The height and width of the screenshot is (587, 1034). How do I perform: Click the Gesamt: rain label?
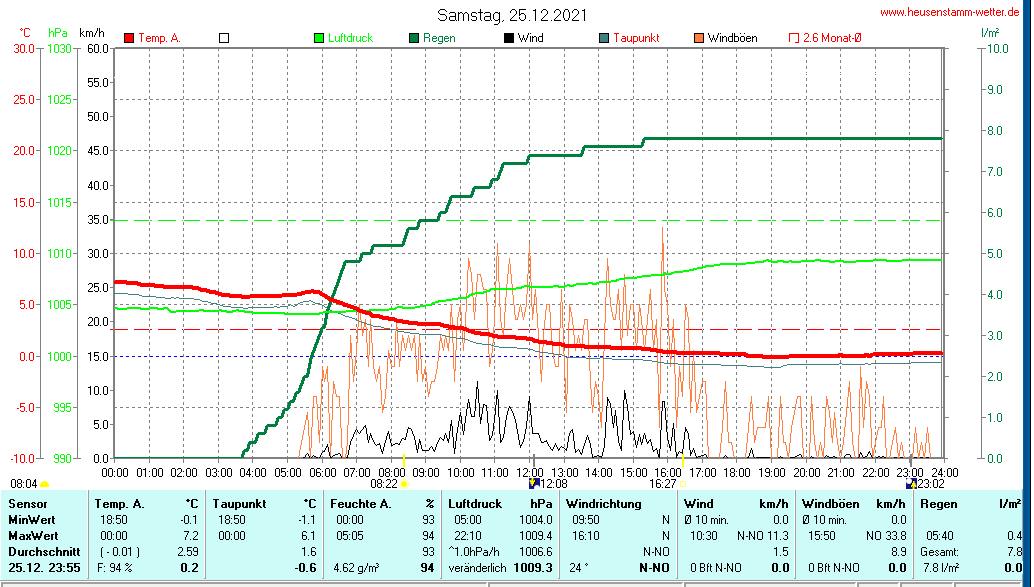939,551
